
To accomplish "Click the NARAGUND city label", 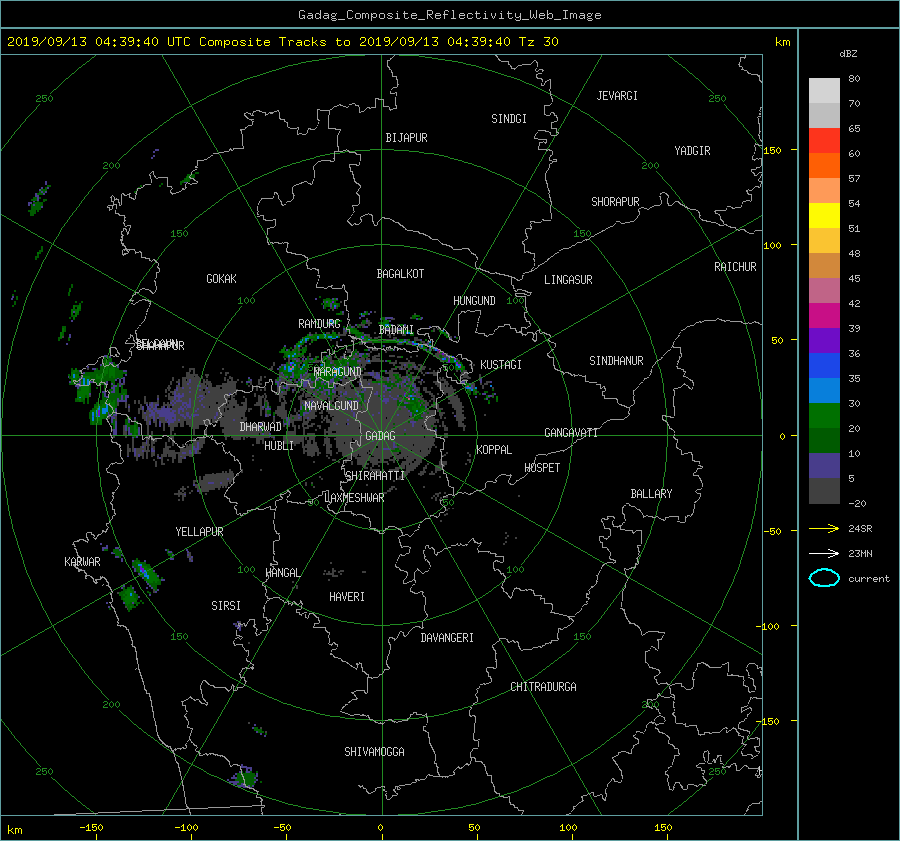I will coord(338,372).
